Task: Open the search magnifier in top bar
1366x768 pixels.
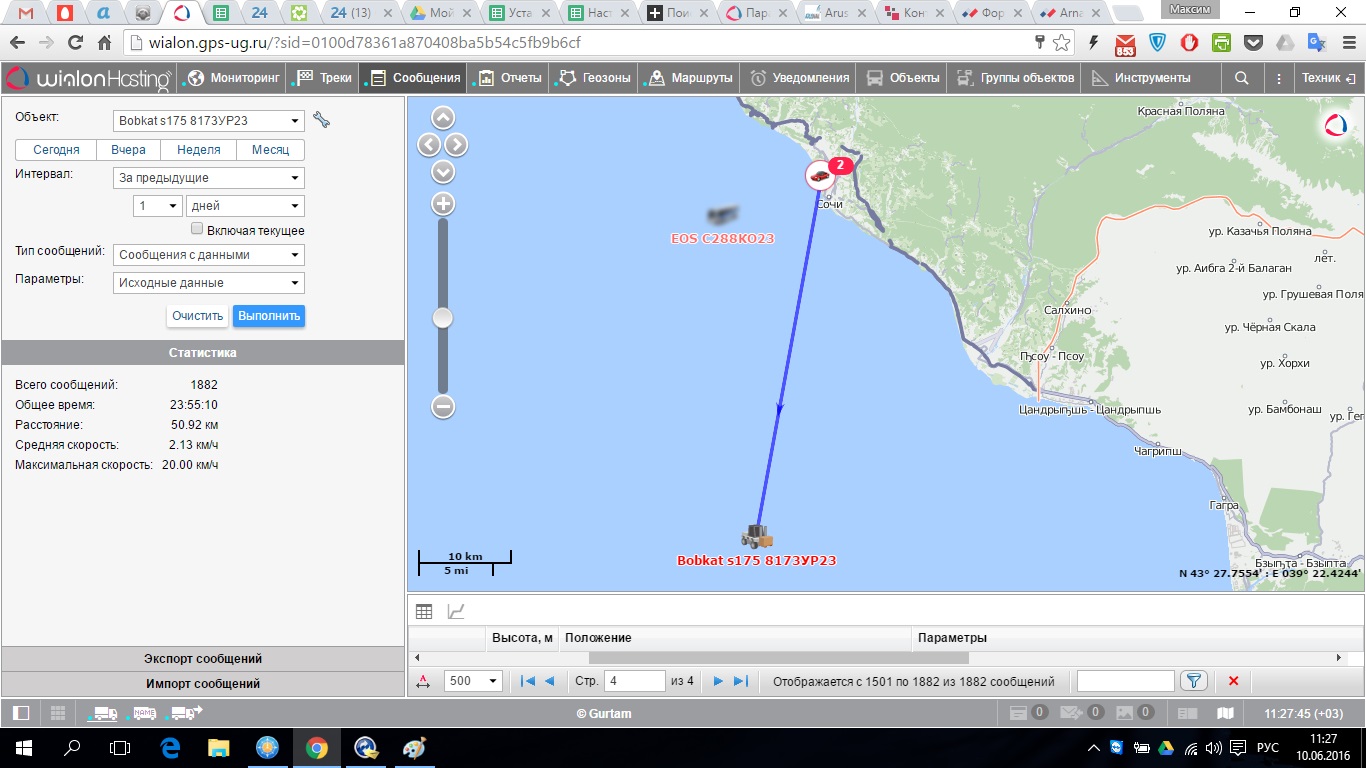Action: click(1241, 78)
